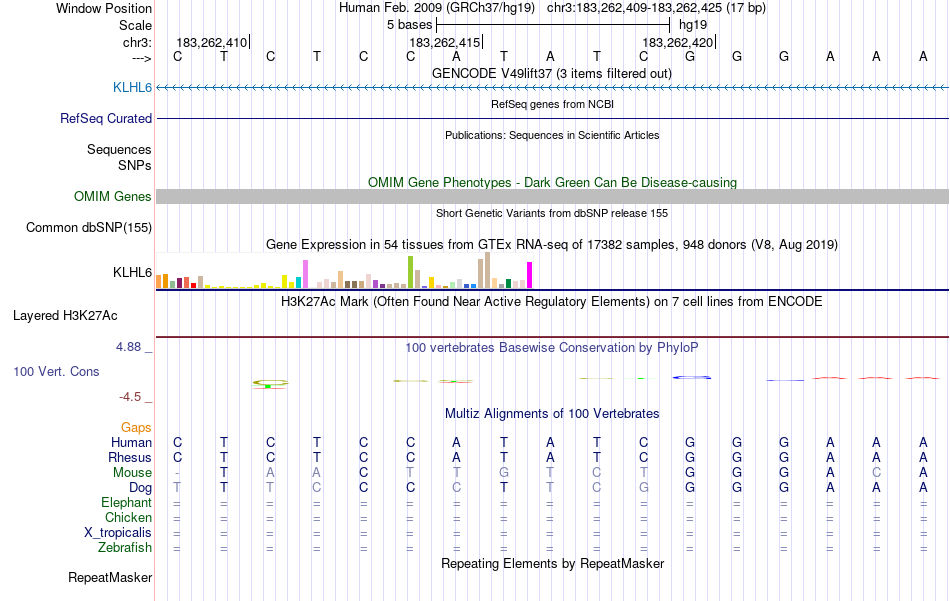The height and width of the screenshot is (601, 950).
Task: Select the Rhesus alignment row label
Action: pos(130,457)
